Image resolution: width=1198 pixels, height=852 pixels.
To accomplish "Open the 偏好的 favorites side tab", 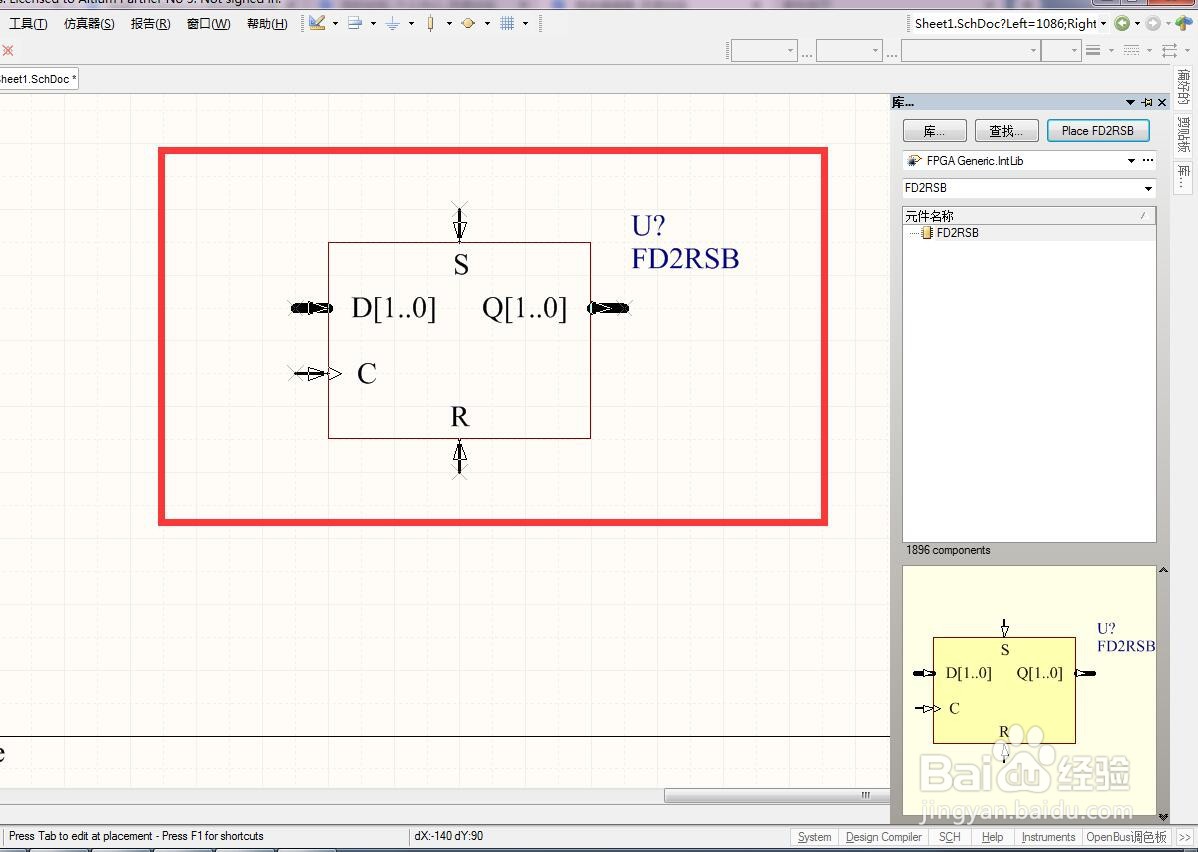I will [1183, 86].
